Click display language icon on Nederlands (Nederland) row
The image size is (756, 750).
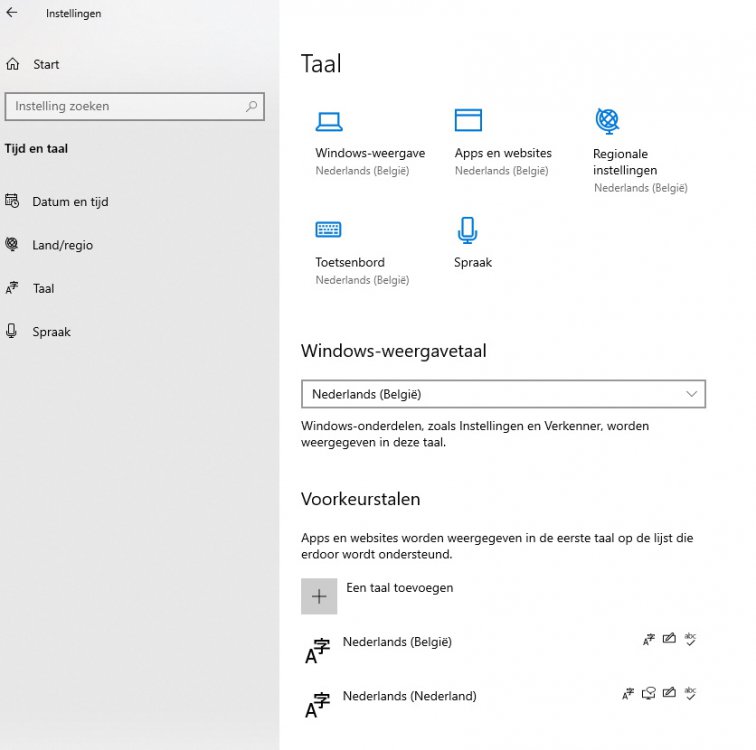point(628,694)
